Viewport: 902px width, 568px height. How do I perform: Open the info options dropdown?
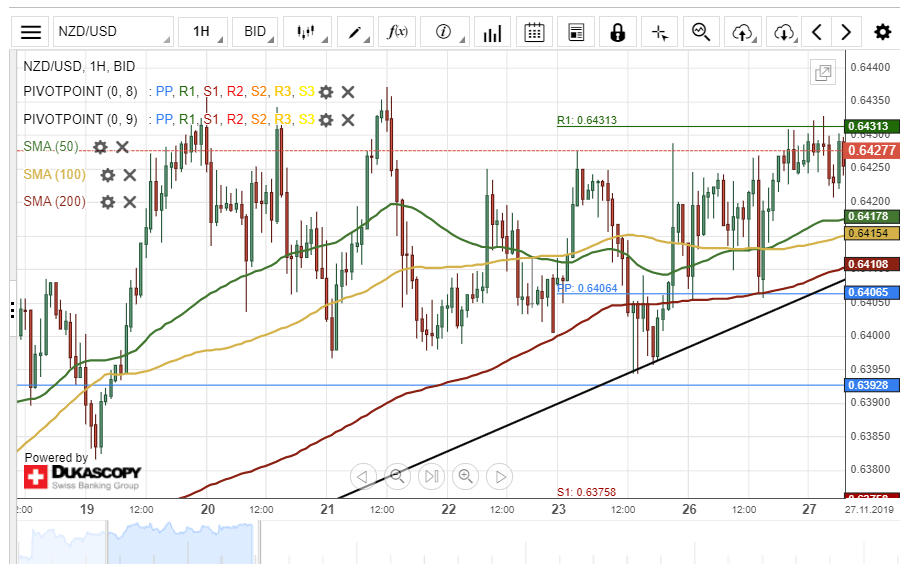click(x=445, y=32)
